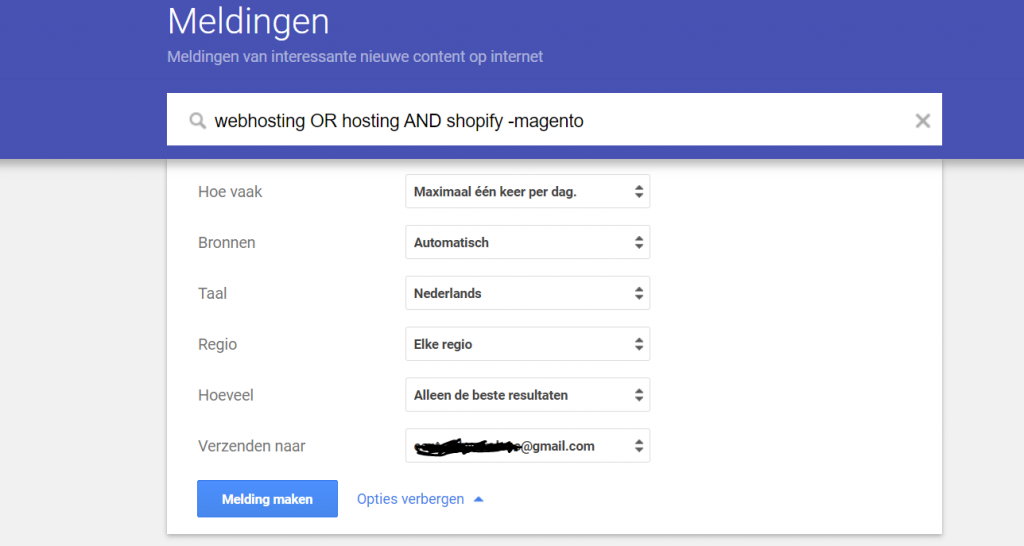Click the subtitle about interessante nieuwe content
Screen dimensions: 1024x546
(355, 57)
